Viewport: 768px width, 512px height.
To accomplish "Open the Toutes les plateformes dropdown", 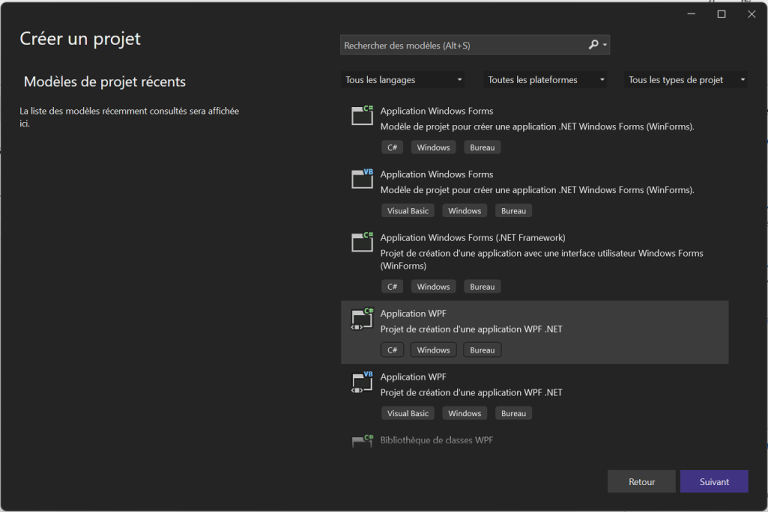I will pos(546,80).
